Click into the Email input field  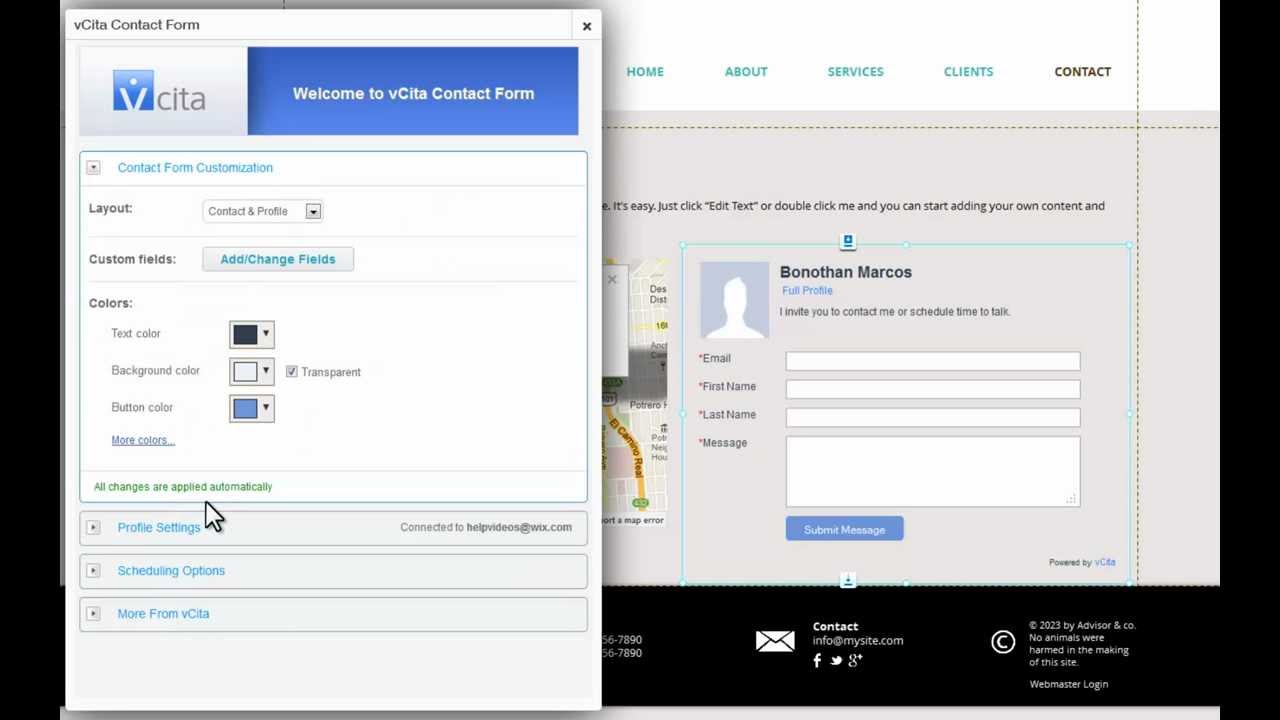pos(933,361)
